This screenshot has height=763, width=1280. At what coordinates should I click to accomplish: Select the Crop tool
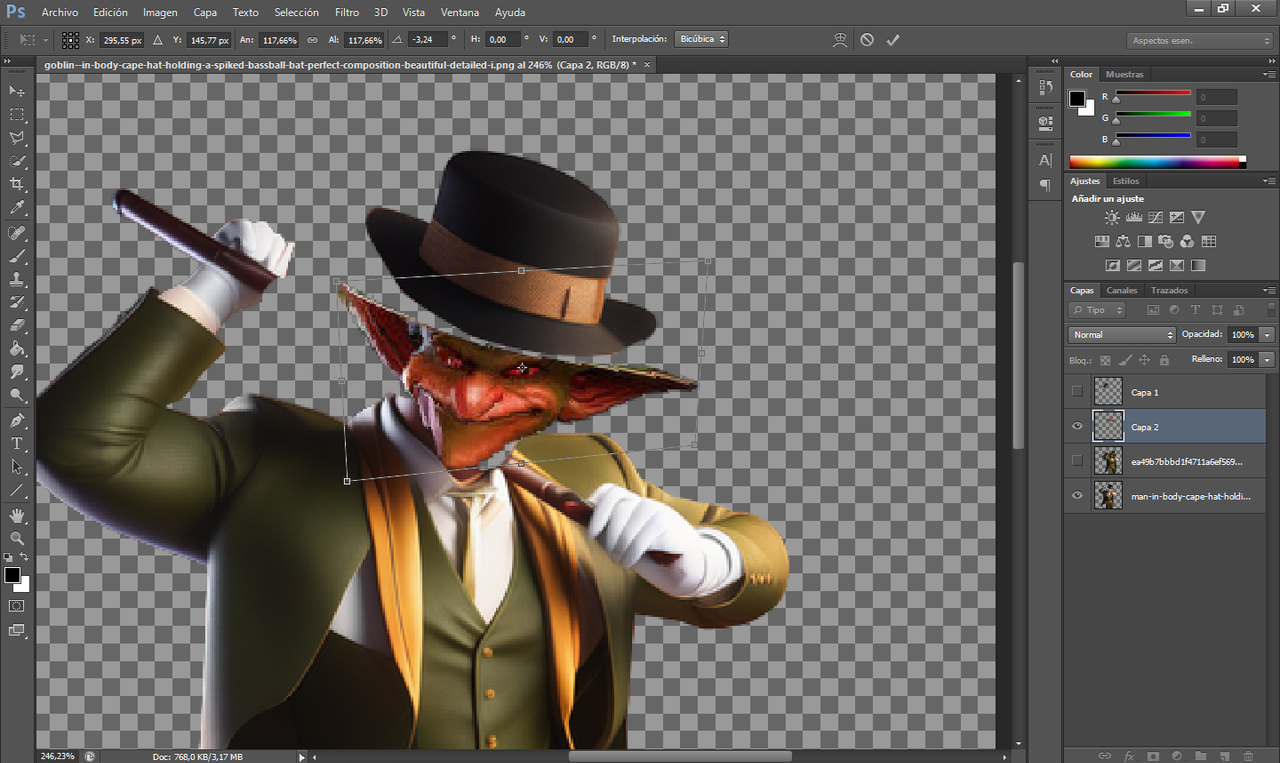click(17, 185)
